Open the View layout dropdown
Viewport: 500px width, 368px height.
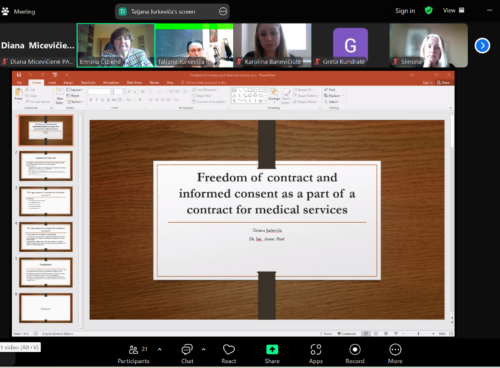pos(453,11)
